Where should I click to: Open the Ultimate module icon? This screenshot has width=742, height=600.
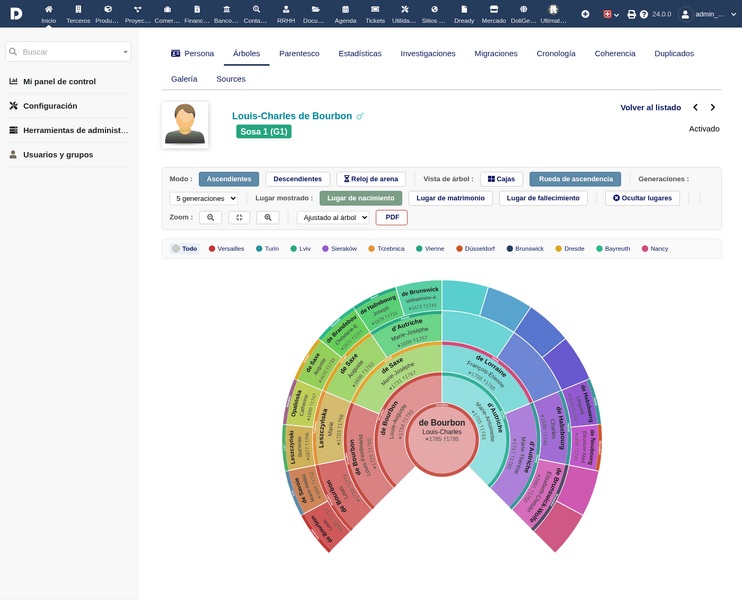click(x=553, y=9)
